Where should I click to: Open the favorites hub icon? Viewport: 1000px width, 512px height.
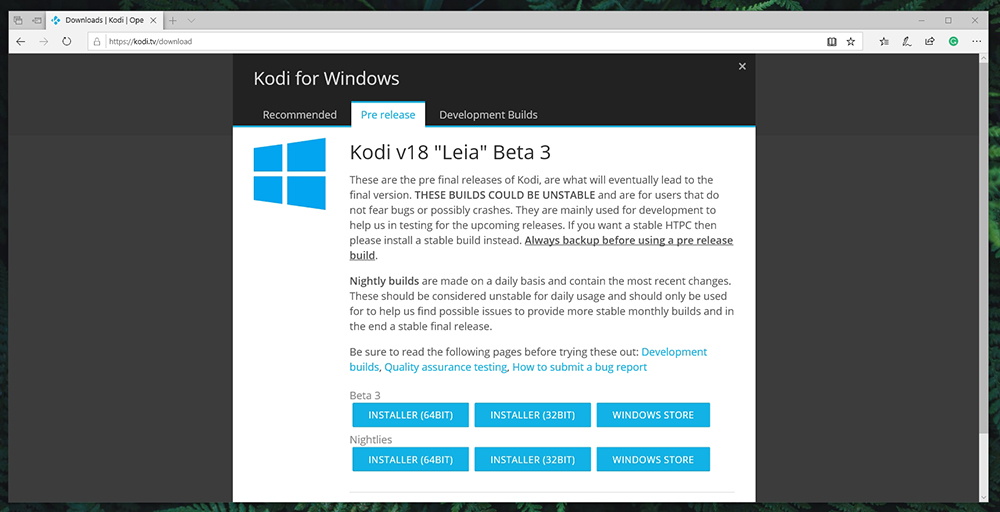click(x=884, y=41)
